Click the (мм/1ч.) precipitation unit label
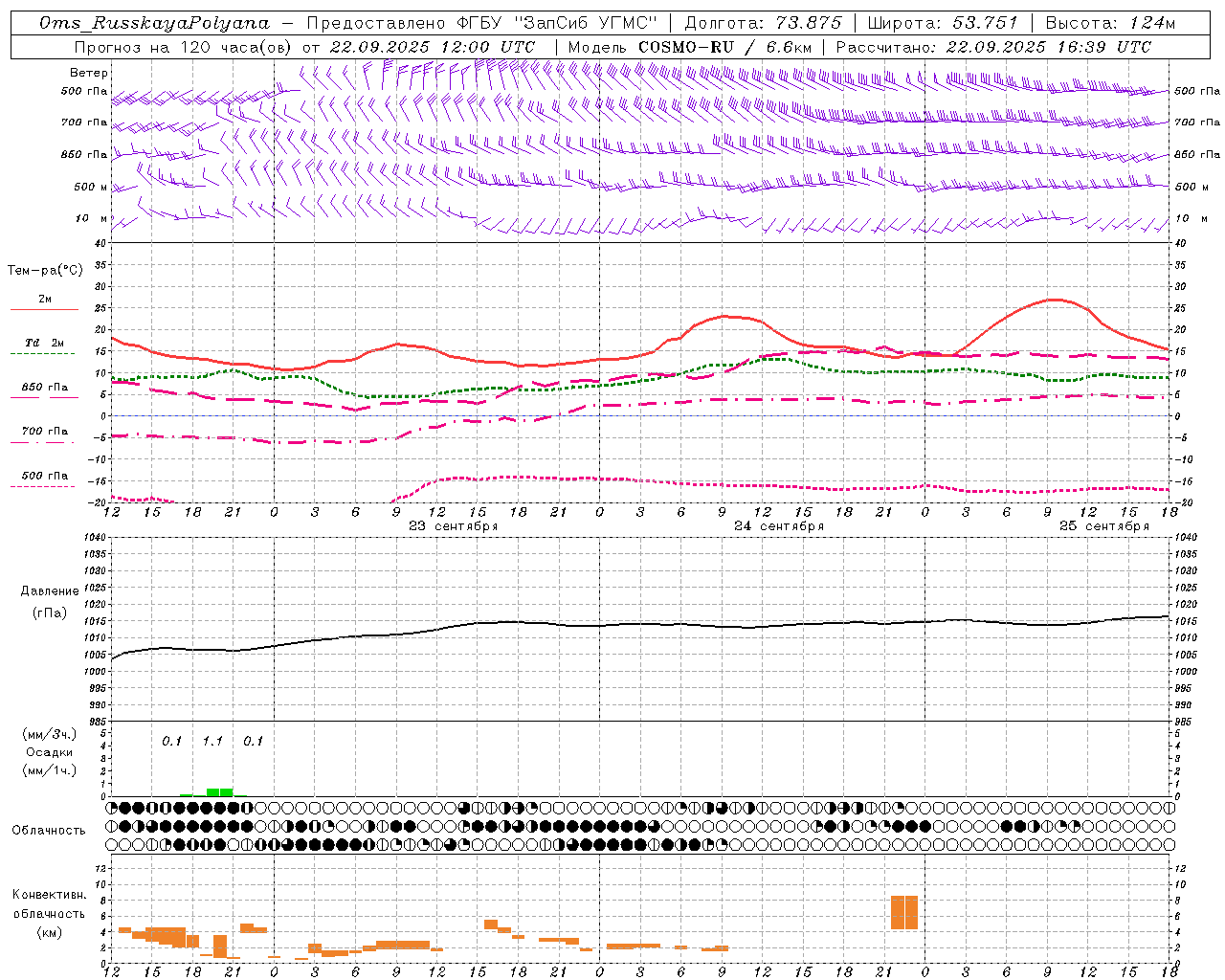The height and width of the screenshot is (980, 1225). pos(49,770)
